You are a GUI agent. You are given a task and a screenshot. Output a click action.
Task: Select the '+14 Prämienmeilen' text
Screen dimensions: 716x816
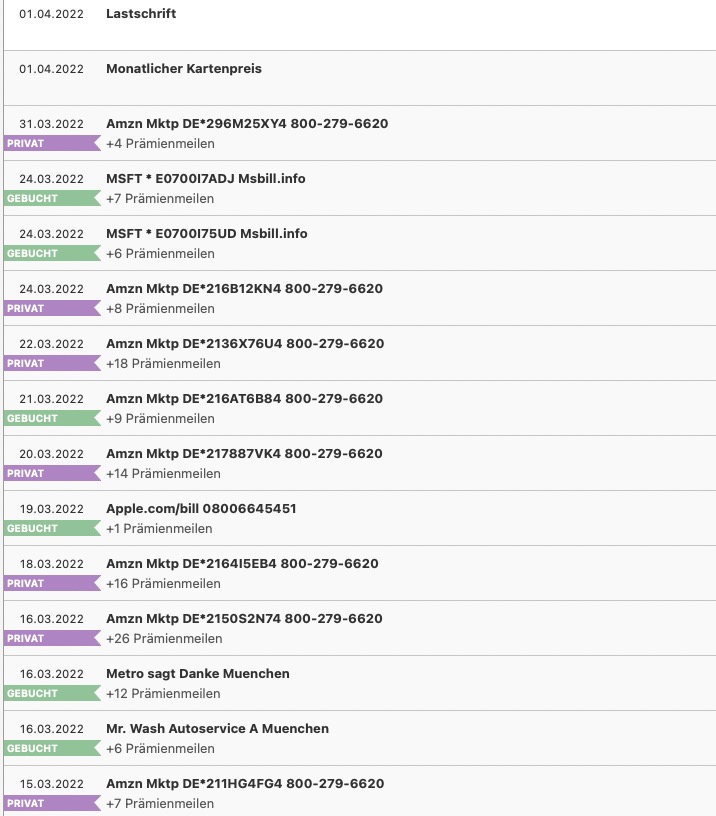pos(163,474)
